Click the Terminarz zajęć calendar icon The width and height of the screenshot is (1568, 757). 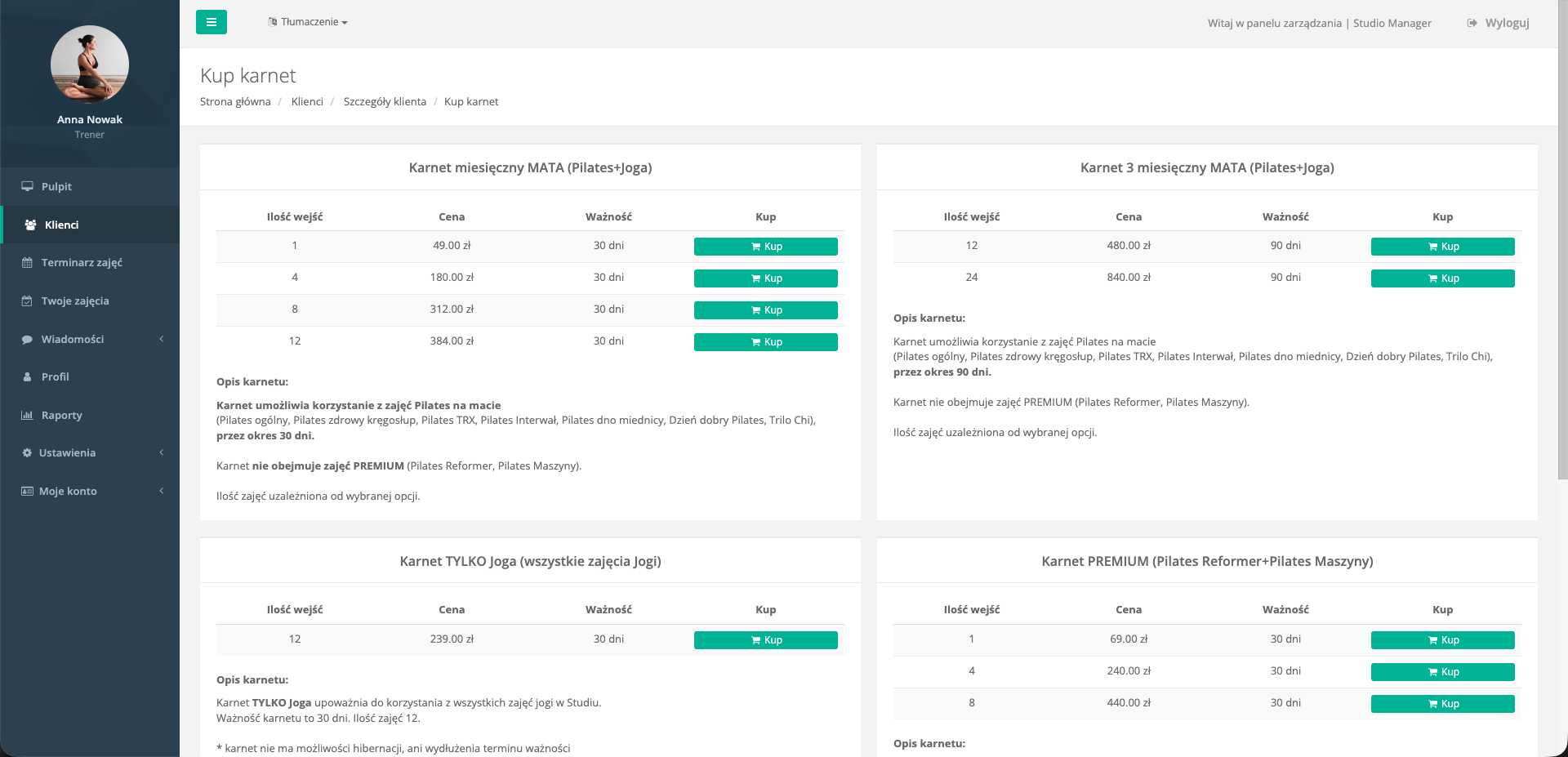point(27,263)
